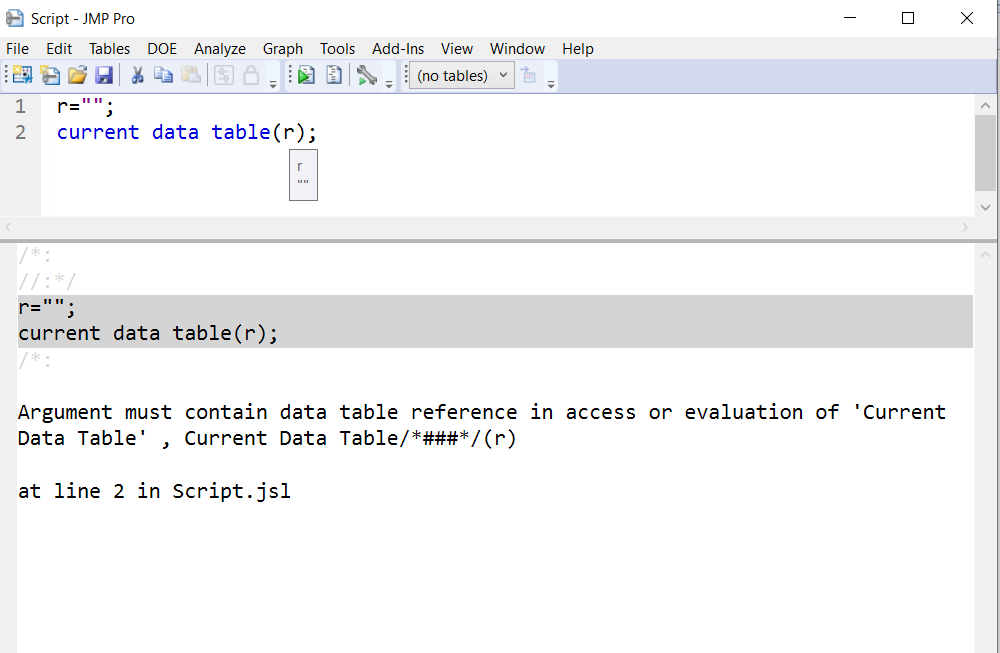1000x653 pixels.
Task: Expand the overflow chevron beside the wrench icon
Action: click(x=388, y=80)
